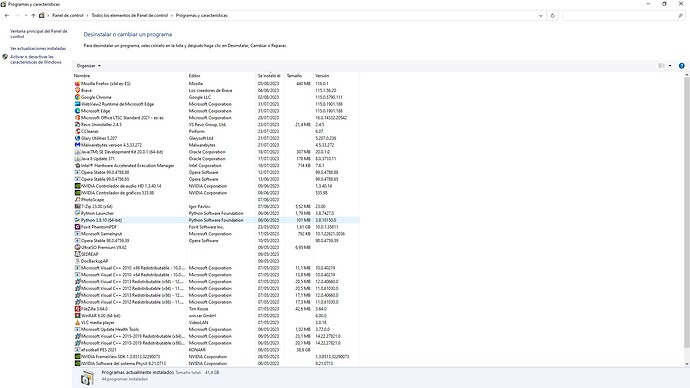Open Ver actualizaciones instaladas link

click(x=38, y=48)
